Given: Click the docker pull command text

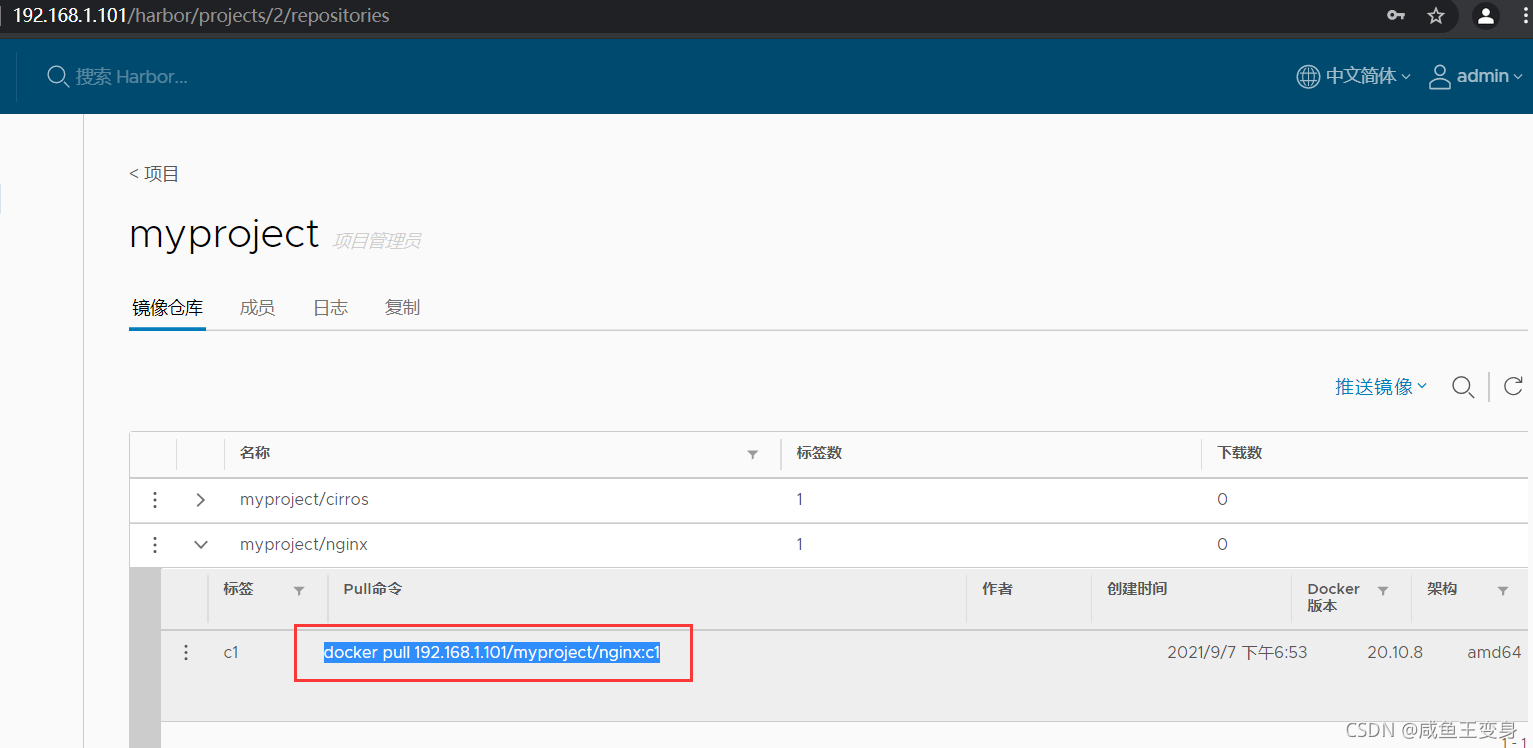Looking at the screenshot, I should (x=491, y=653).
